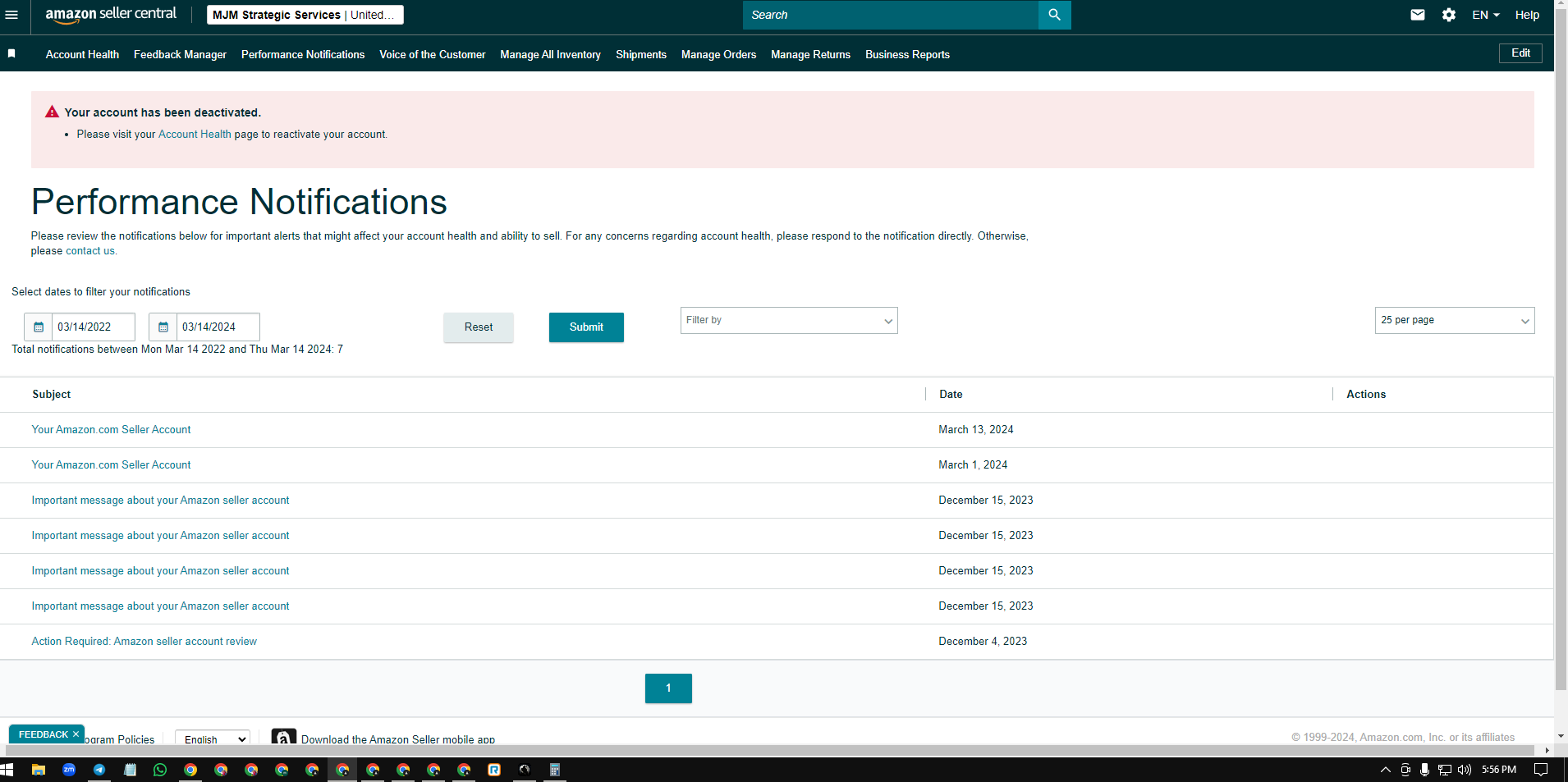Open the EN language dropdown
Image resolution: width=1568 pixels, height=782 pixels.
pyautogui.click(x=1486, y=15)
